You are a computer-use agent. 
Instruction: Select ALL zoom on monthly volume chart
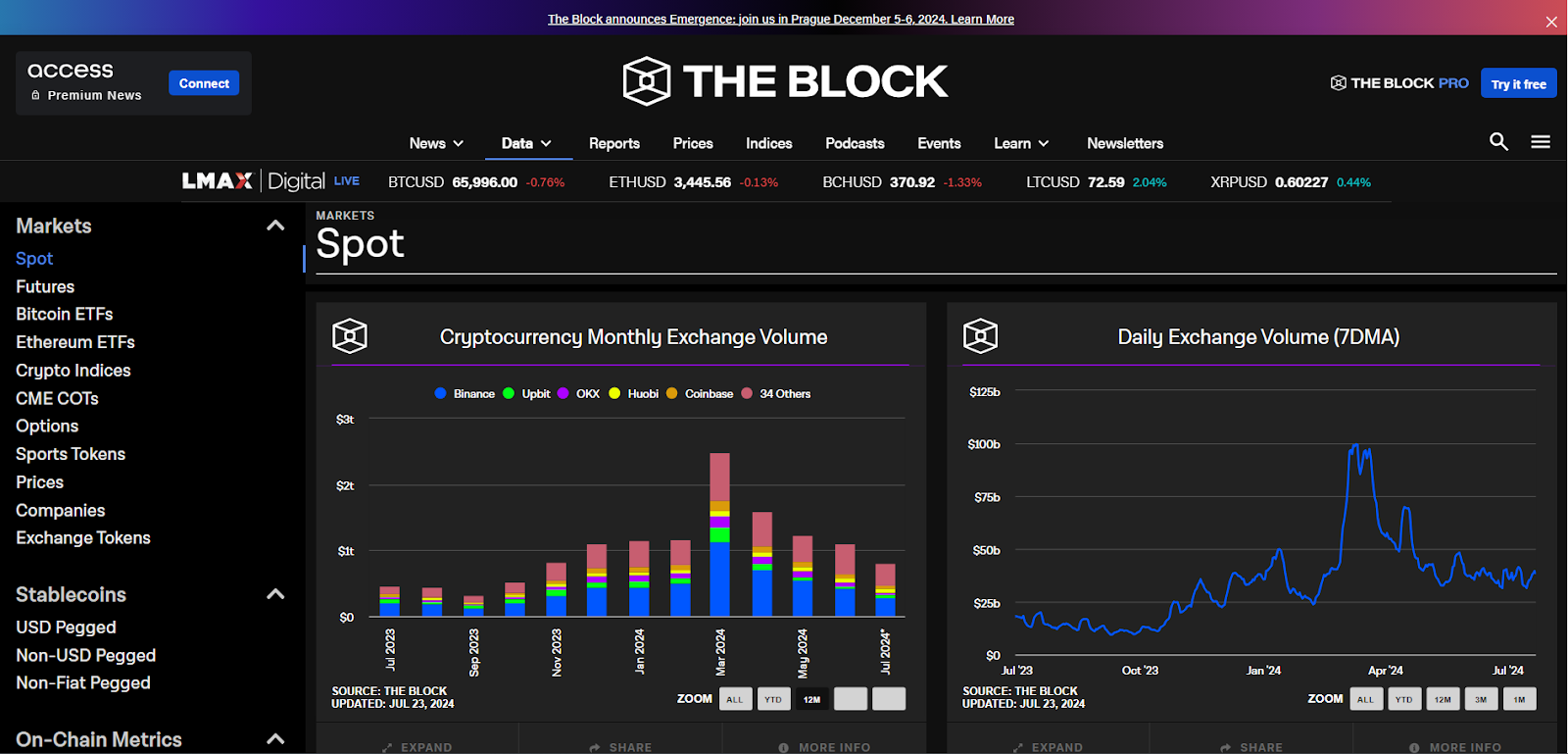pos(735,699)
